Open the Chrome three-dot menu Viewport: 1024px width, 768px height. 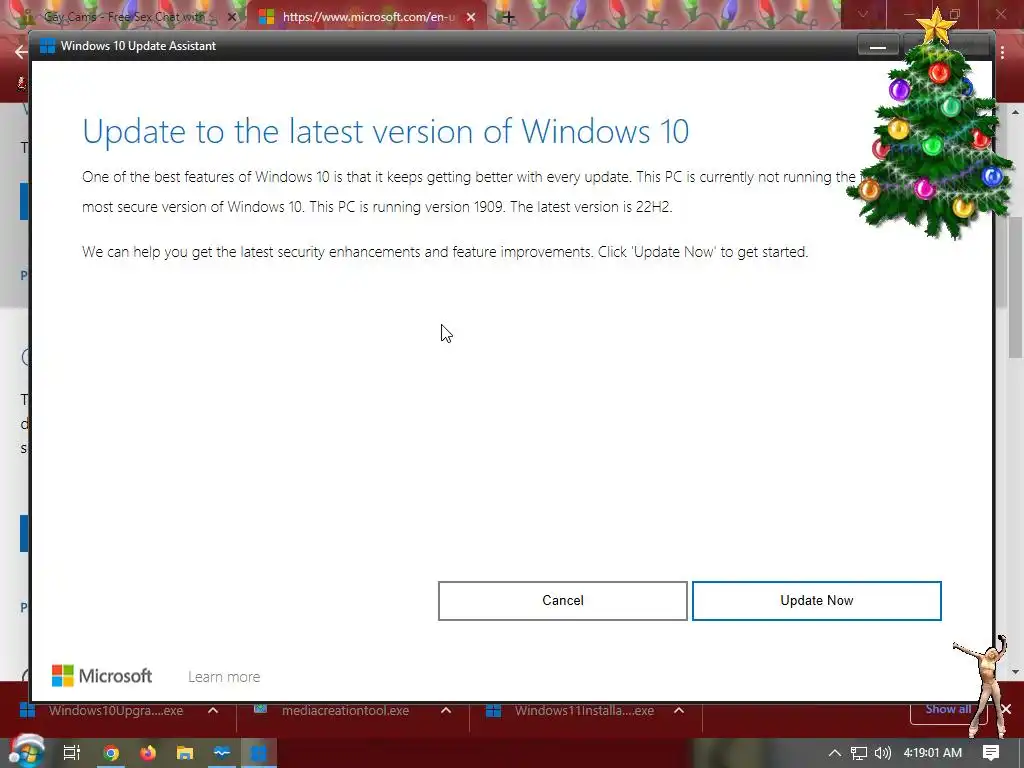pyautogui.click(x=1002, y=52)
